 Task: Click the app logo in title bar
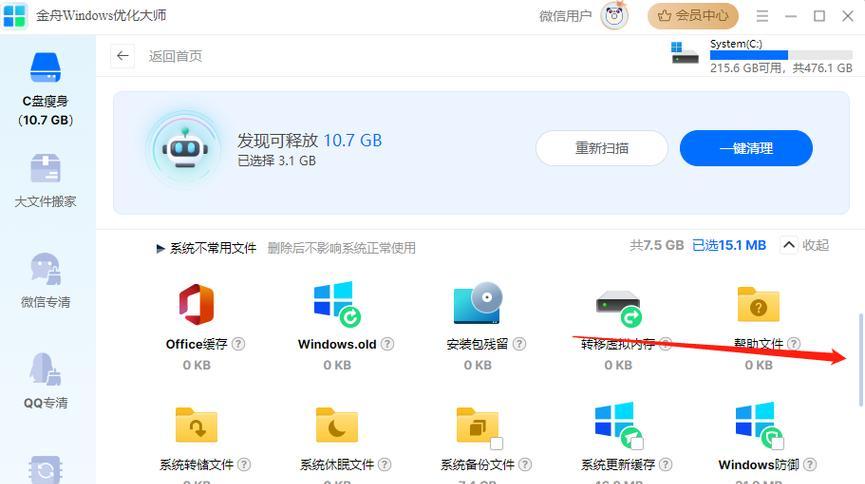point(14,15)
